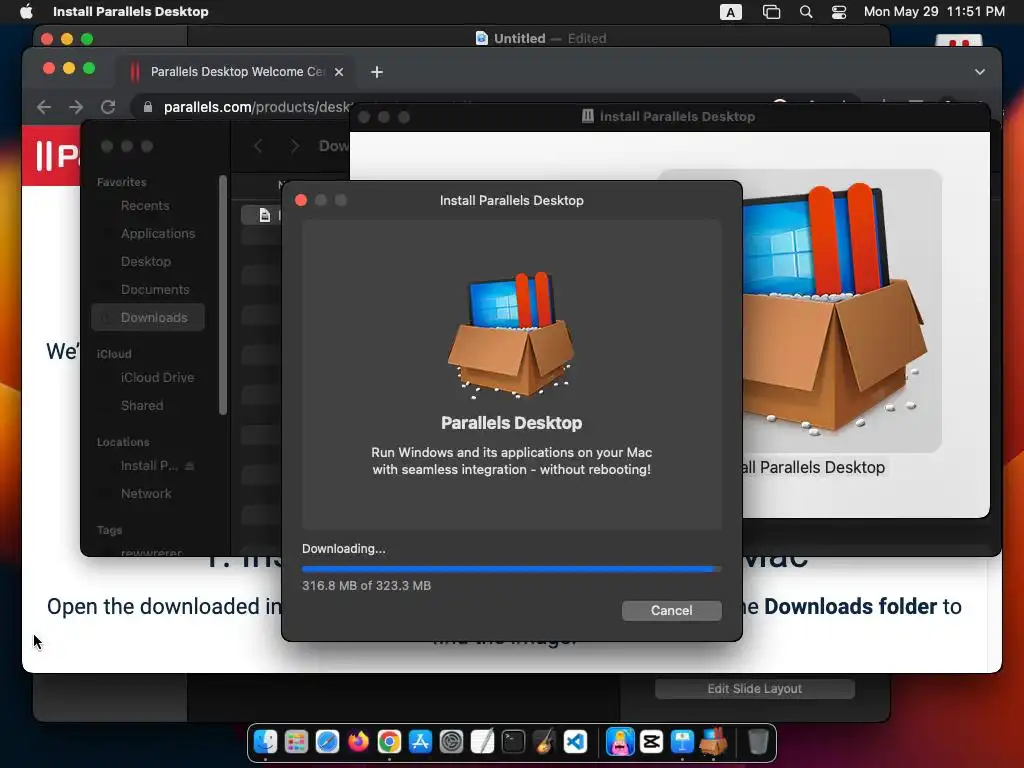Click the Parallels box icon in the installer dialog
This screenshot has width=1024, height=768.
pos(511,335)
